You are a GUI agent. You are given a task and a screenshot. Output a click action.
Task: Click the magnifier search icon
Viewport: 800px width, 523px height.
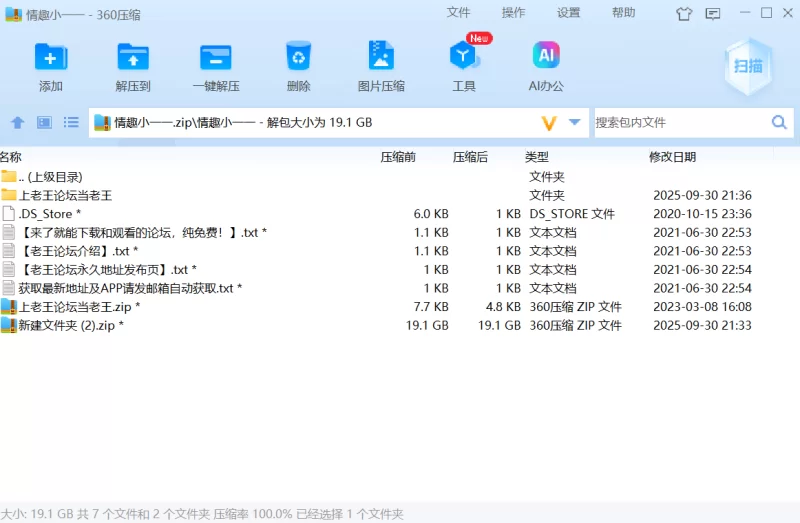[779, 123]
